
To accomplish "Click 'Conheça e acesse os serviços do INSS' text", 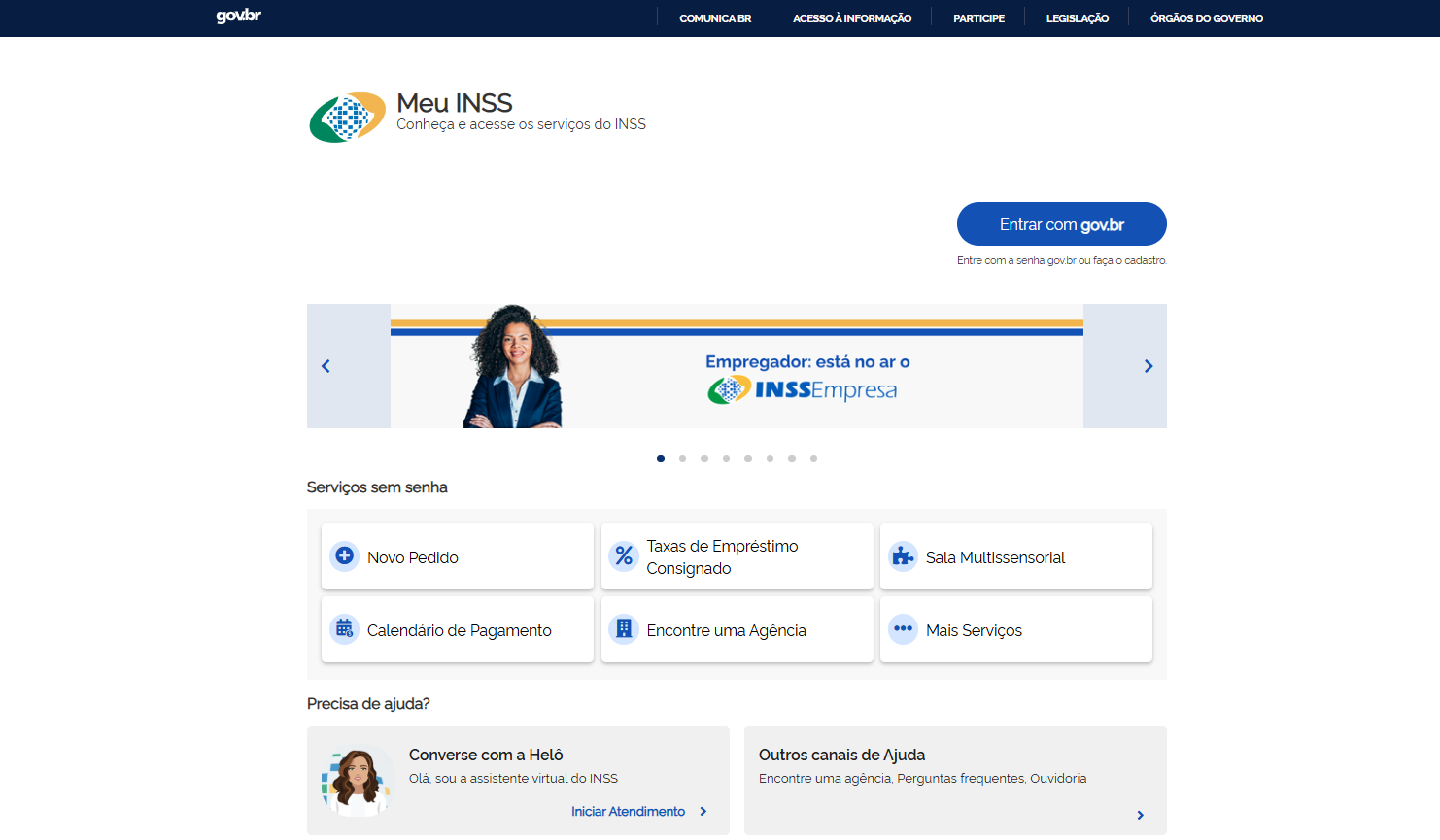I will click(x=521, y=124).
